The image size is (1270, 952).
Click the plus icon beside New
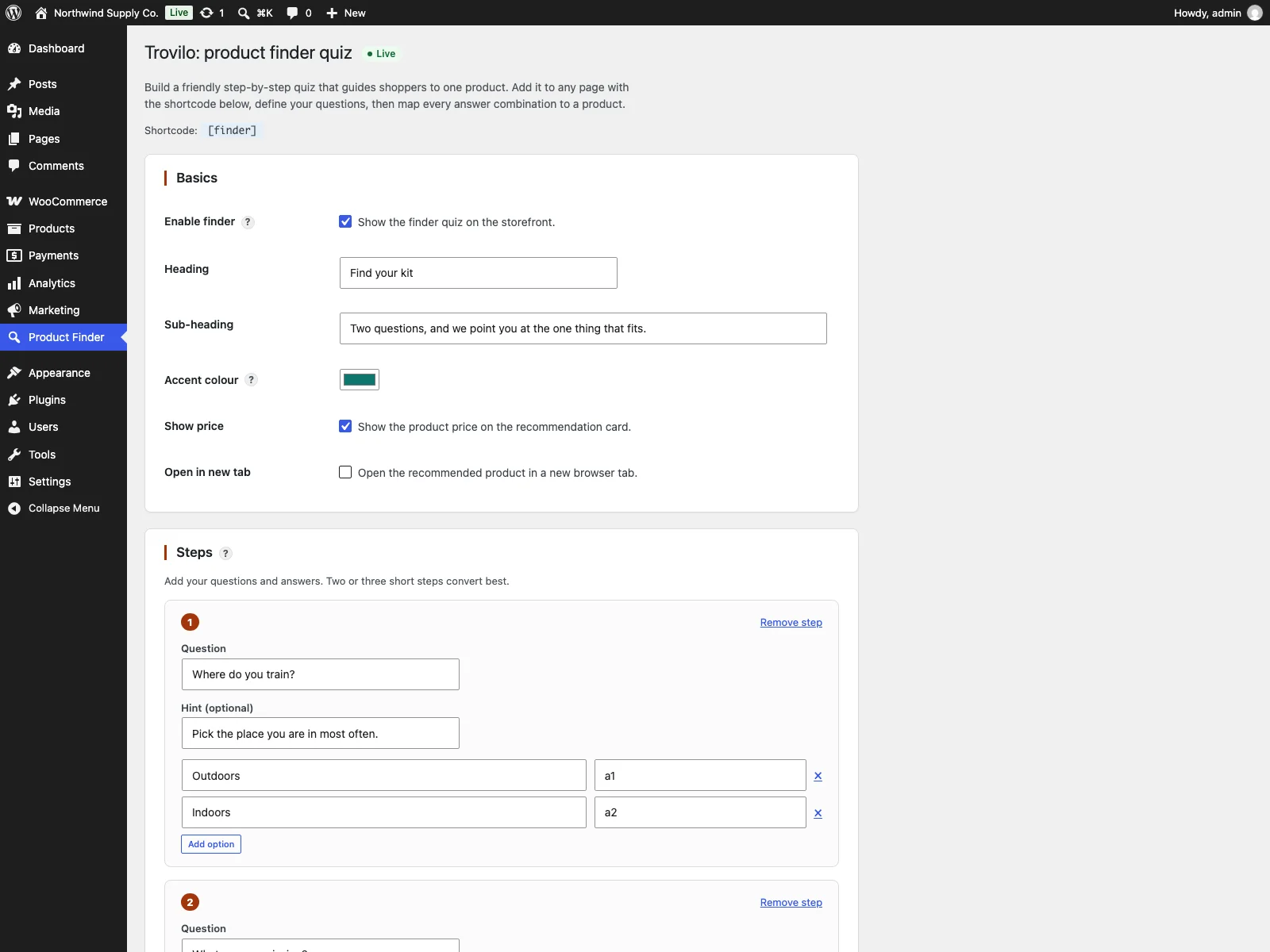click(332, 13)
